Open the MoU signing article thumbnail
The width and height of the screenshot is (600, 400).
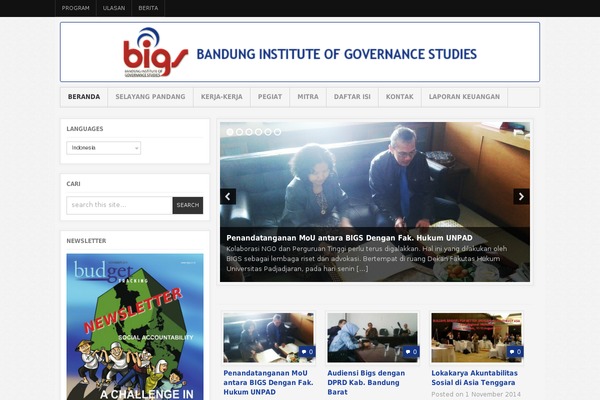pyautogui.click(x=269, y=337)
